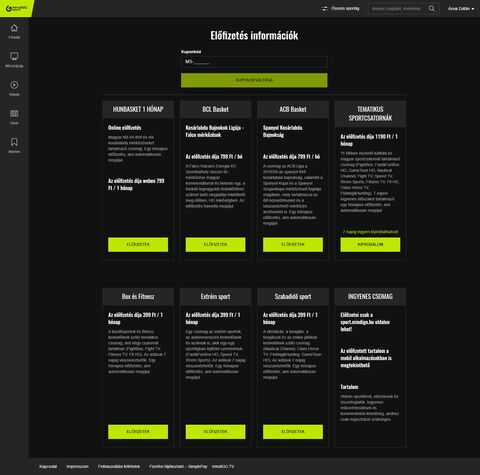480x475 pixels.
Task: Click the TEMATIKUS SPORTCSATORNÁK header
Action: tap(370, 114)
